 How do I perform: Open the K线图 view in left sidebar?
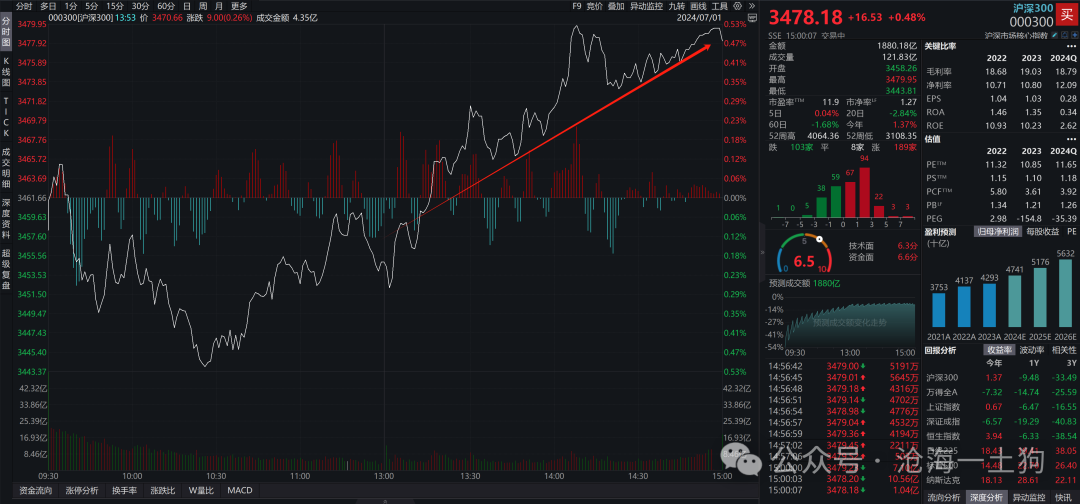click(x=6, y=72)
